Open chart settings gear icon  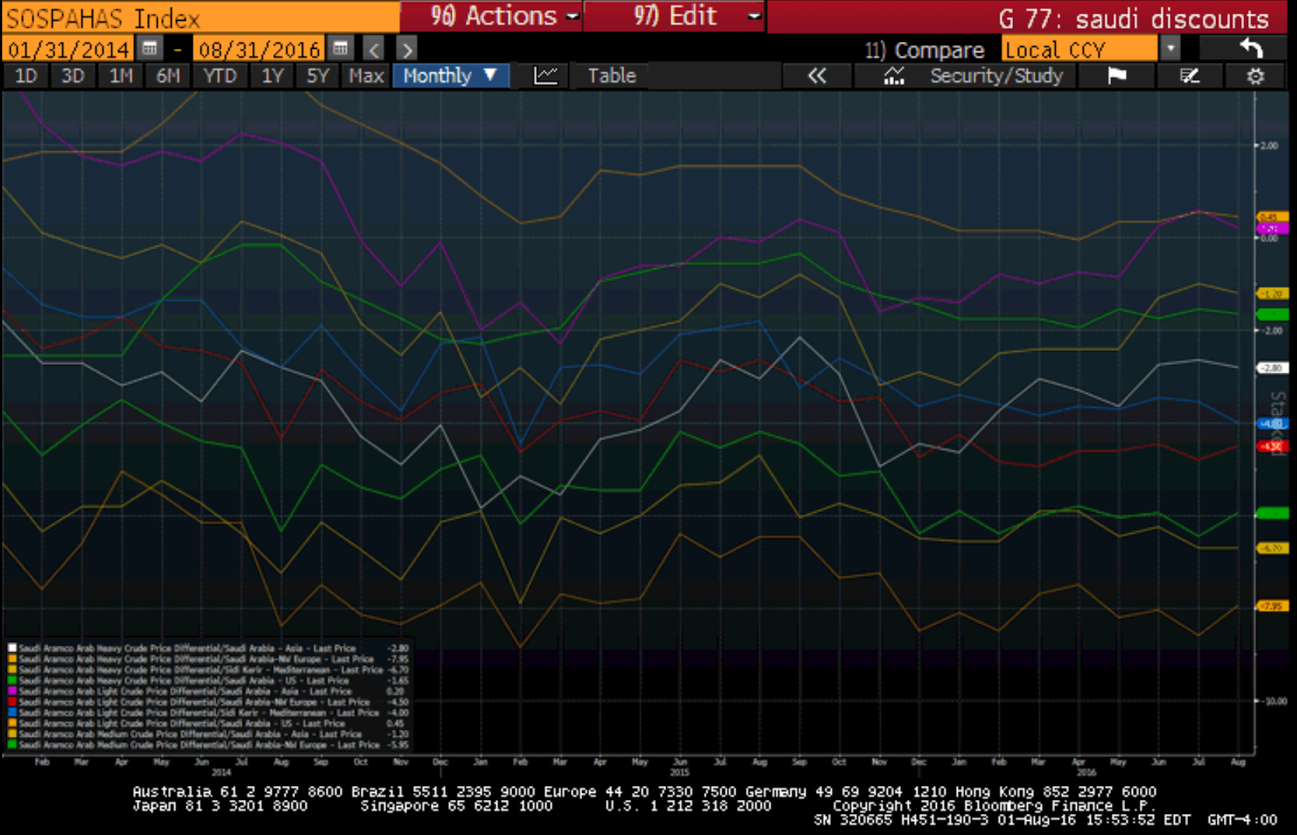[x=1255, y=76]
